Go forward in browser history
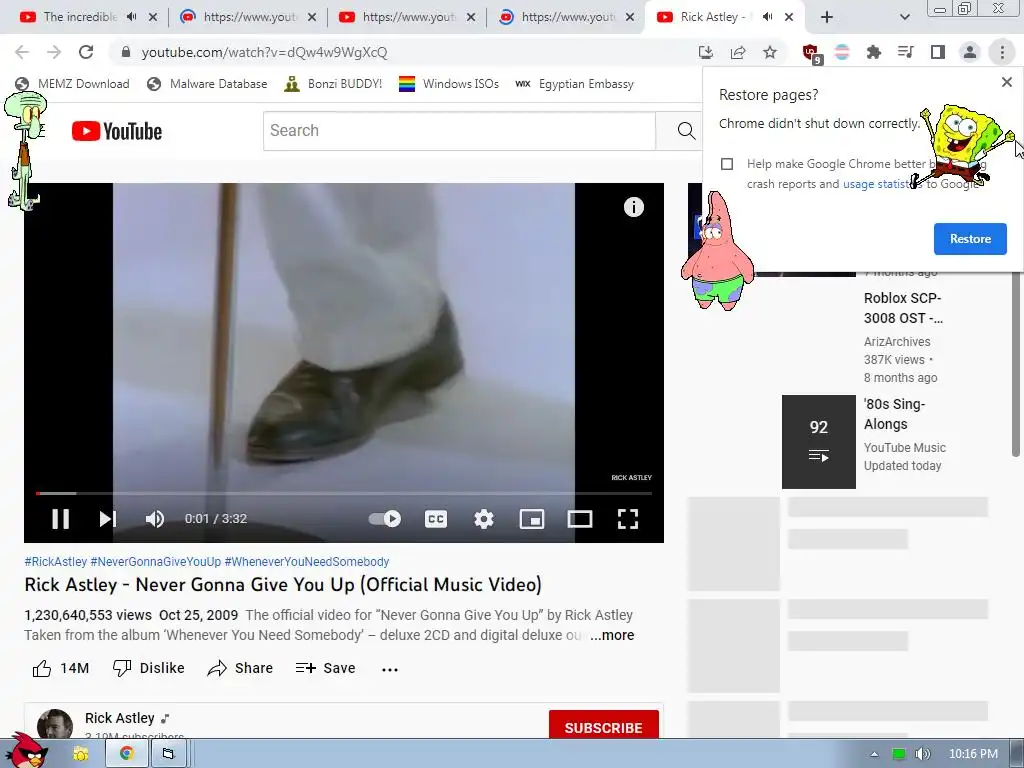1024x768 pixels. pos(54,52)
